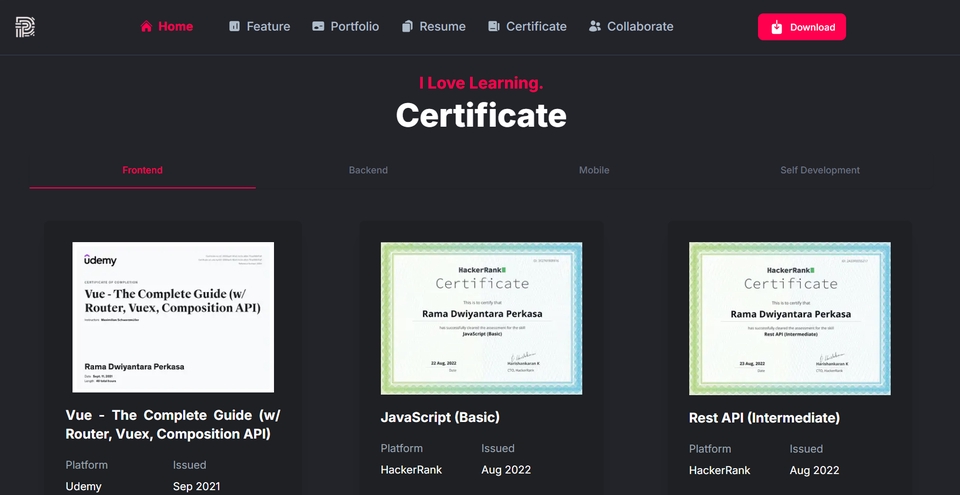Open the Portfolio nav link
Viewport: 960px width, 495px height.
click(x=345, y=26)
